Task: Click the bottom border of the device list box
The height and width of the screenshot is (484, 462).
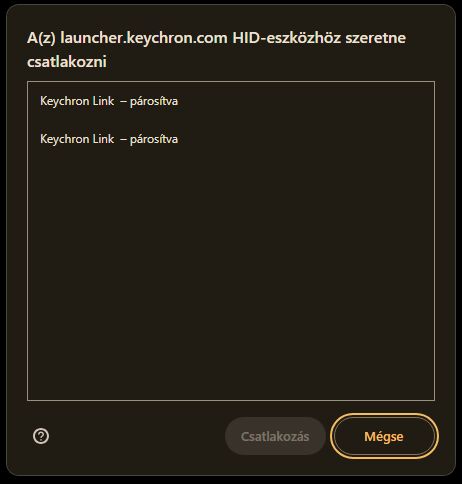Action: [x=231, y=400]
